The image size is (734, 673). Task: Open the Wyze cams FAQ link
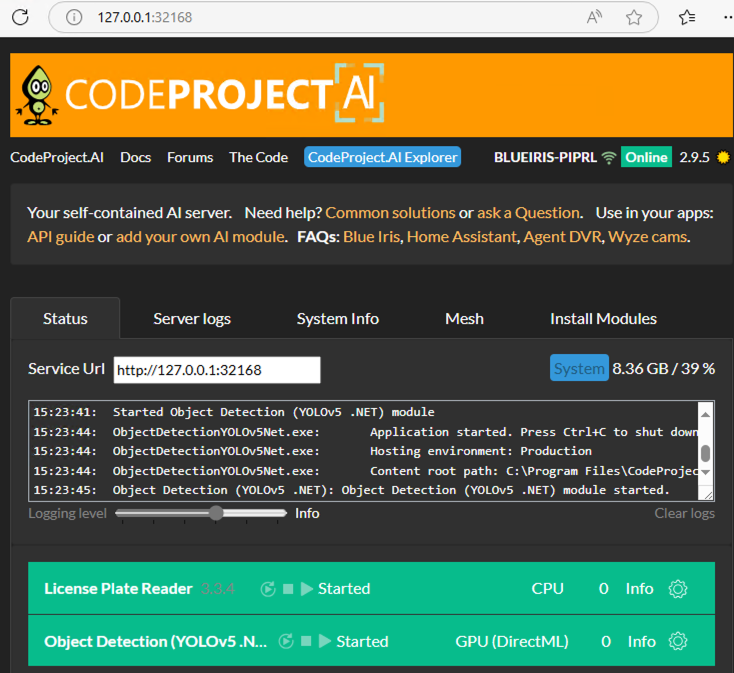648,237
